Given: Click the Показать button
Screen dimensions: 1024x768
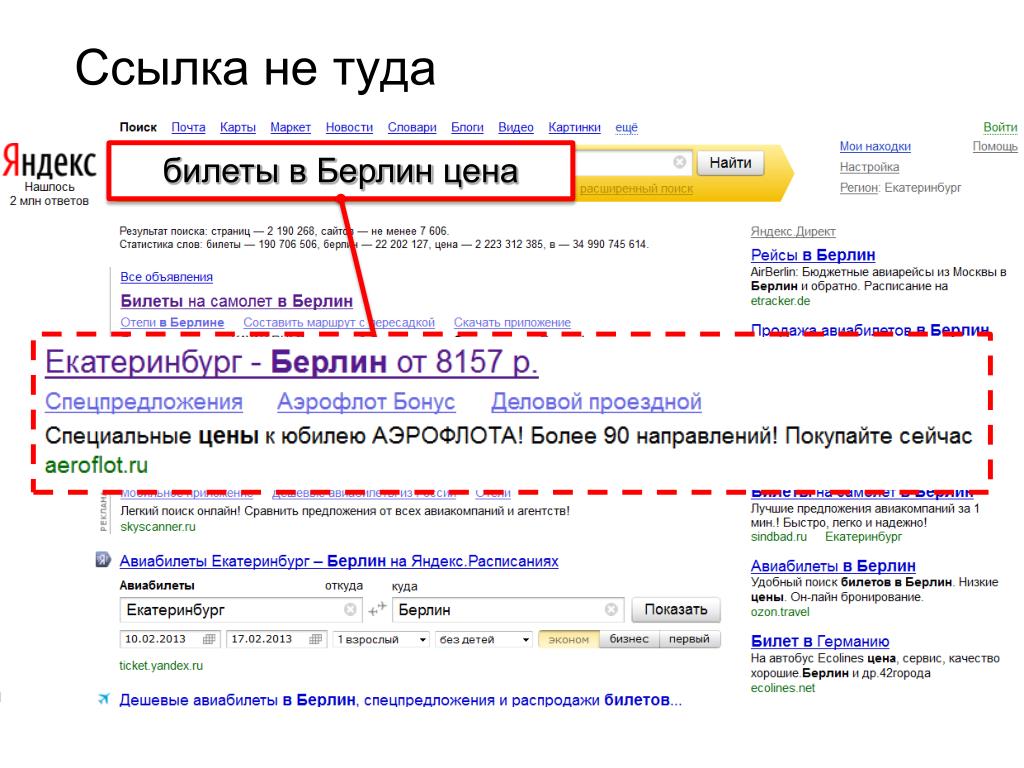Looking at the screenshot, I should click(x=676, y=609).
